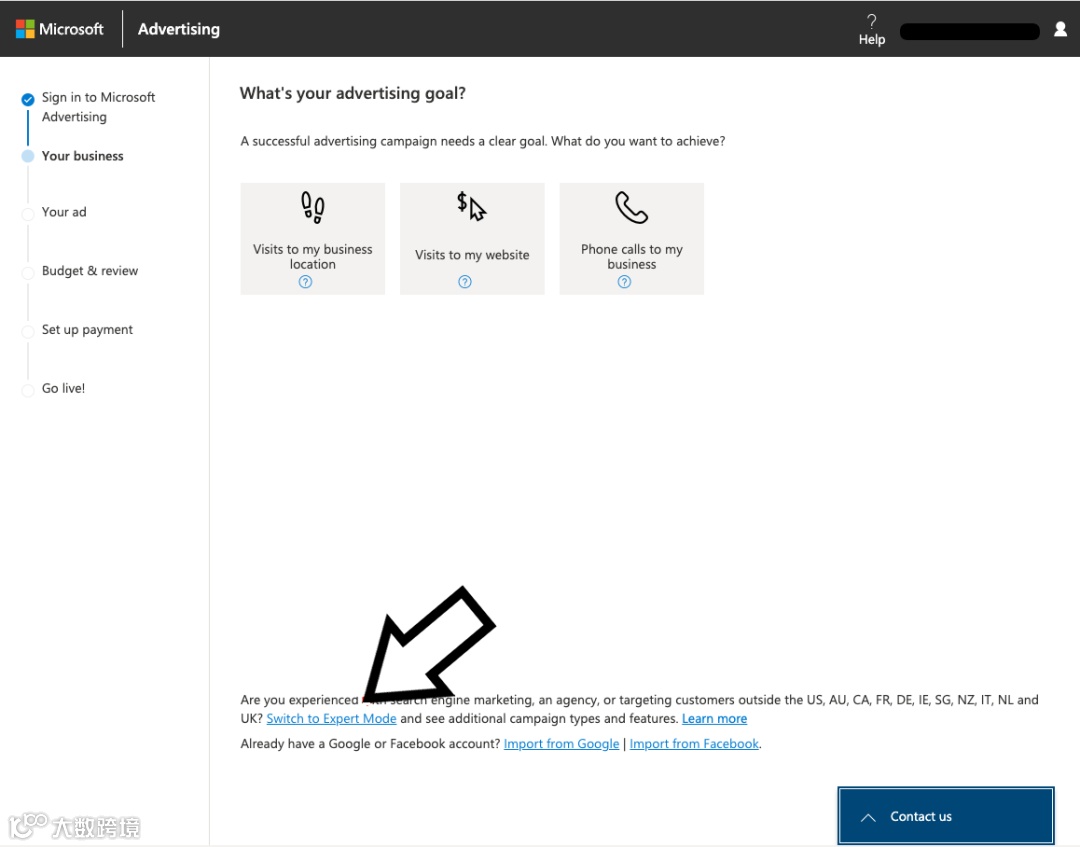Click Import from Facebook link
Image resolution: width=1080 pixels, height=847 pixels.
(x=694, y=744)
